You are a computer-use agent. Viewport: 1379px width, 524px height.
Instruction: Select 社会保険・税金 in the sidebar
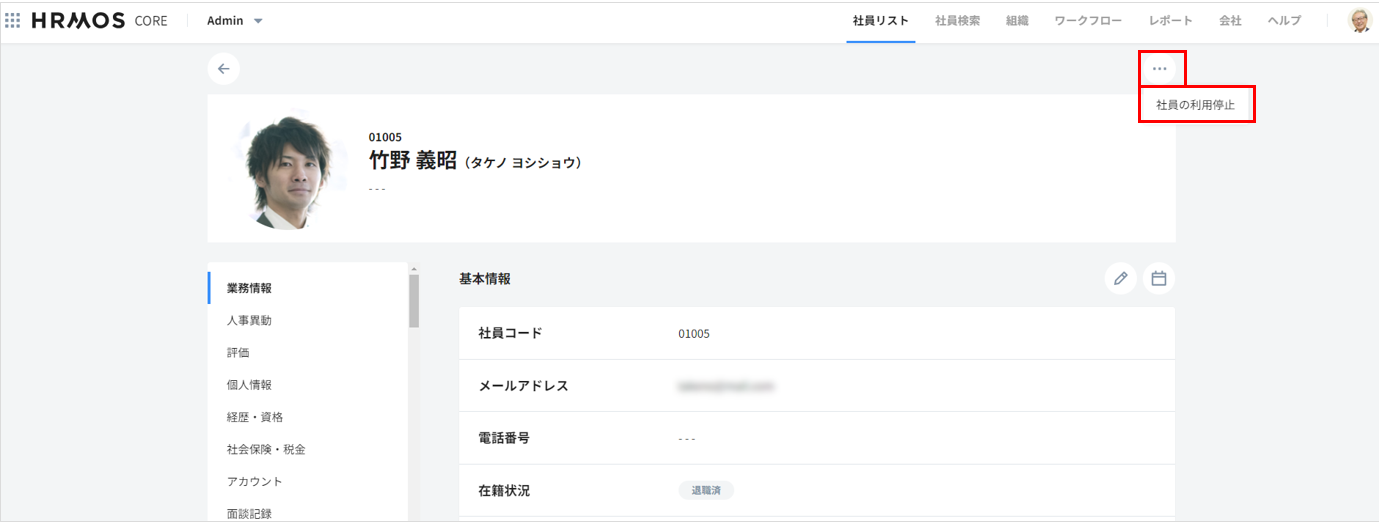(x=266, y=449)
